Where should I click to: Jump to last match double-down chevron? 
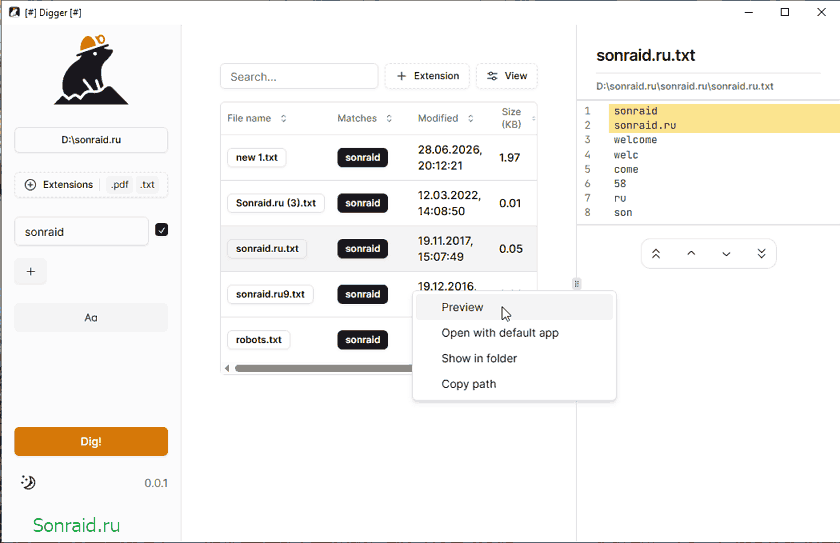pos(761,254)
